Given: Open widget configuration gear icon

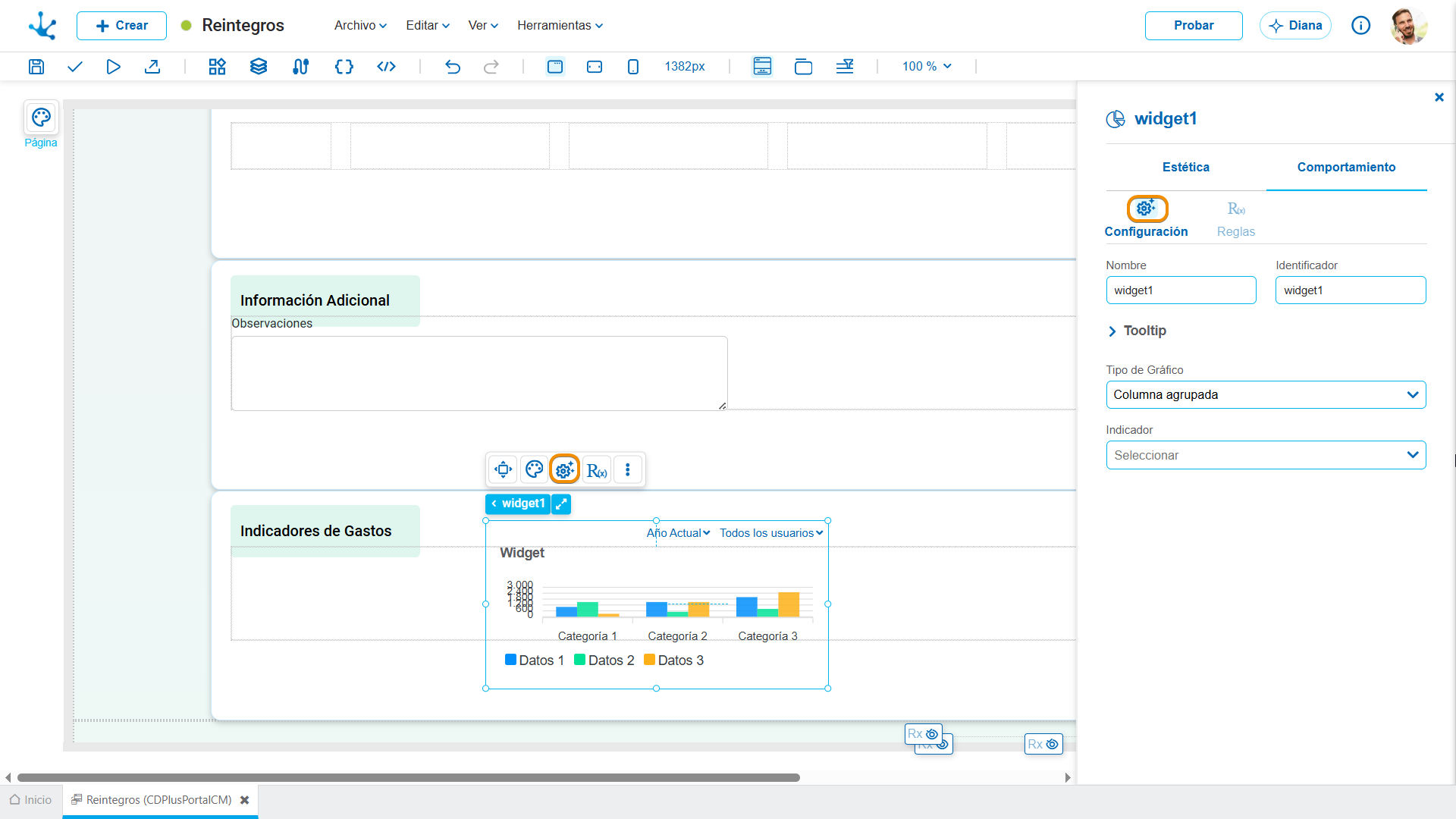Looking at the screenshot, I should [x=564, y=470].
